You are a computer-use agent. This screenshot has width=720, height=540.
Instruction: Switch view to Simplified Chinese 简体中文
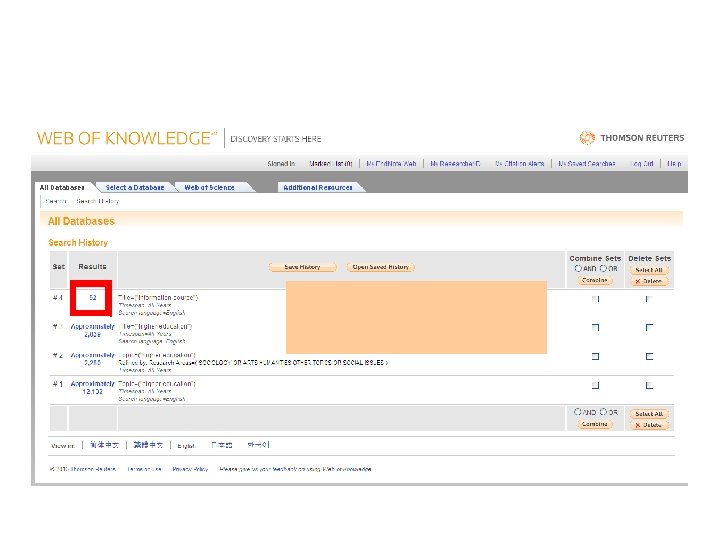click(x=104, y=445)
